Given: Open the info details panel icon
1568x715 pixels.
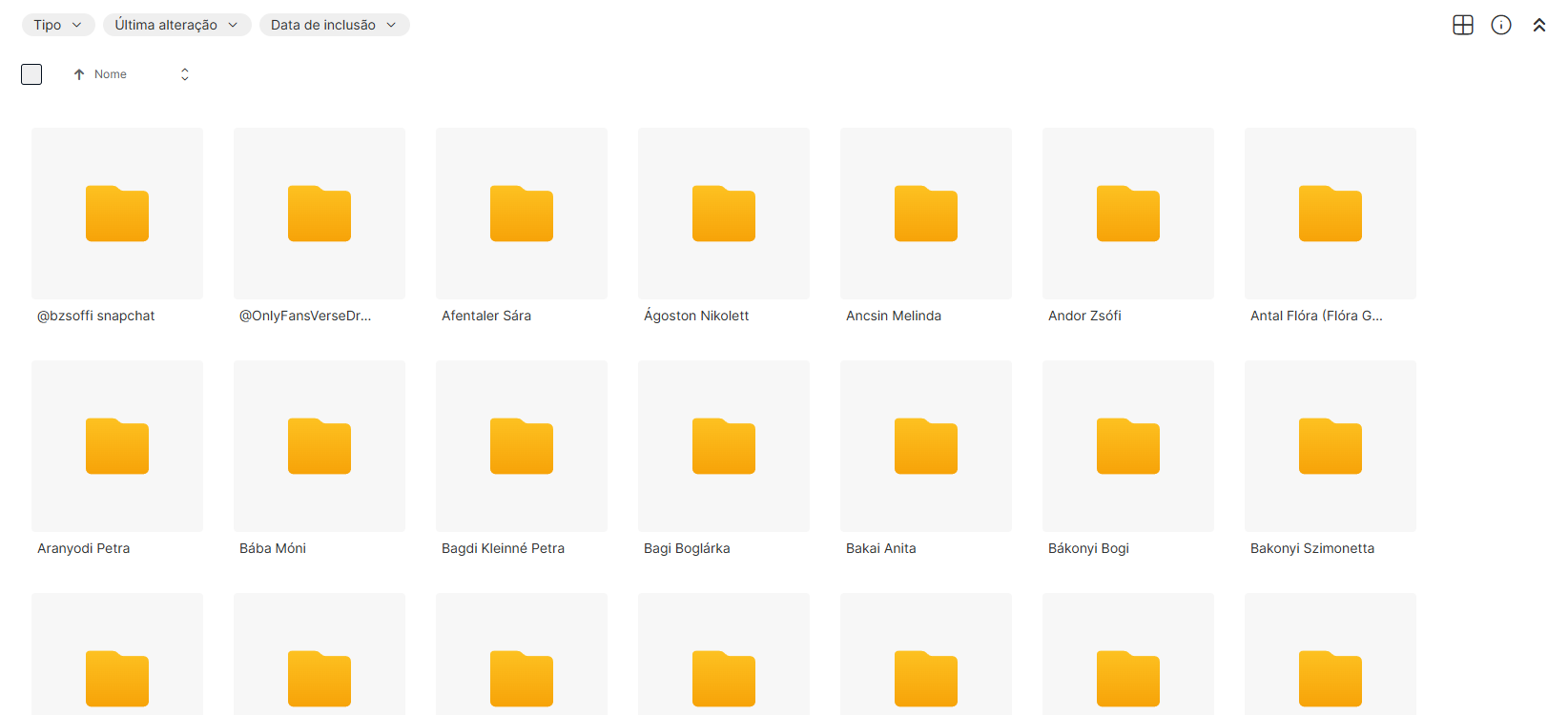Looking at the screenshot, I should (1500, 25).
